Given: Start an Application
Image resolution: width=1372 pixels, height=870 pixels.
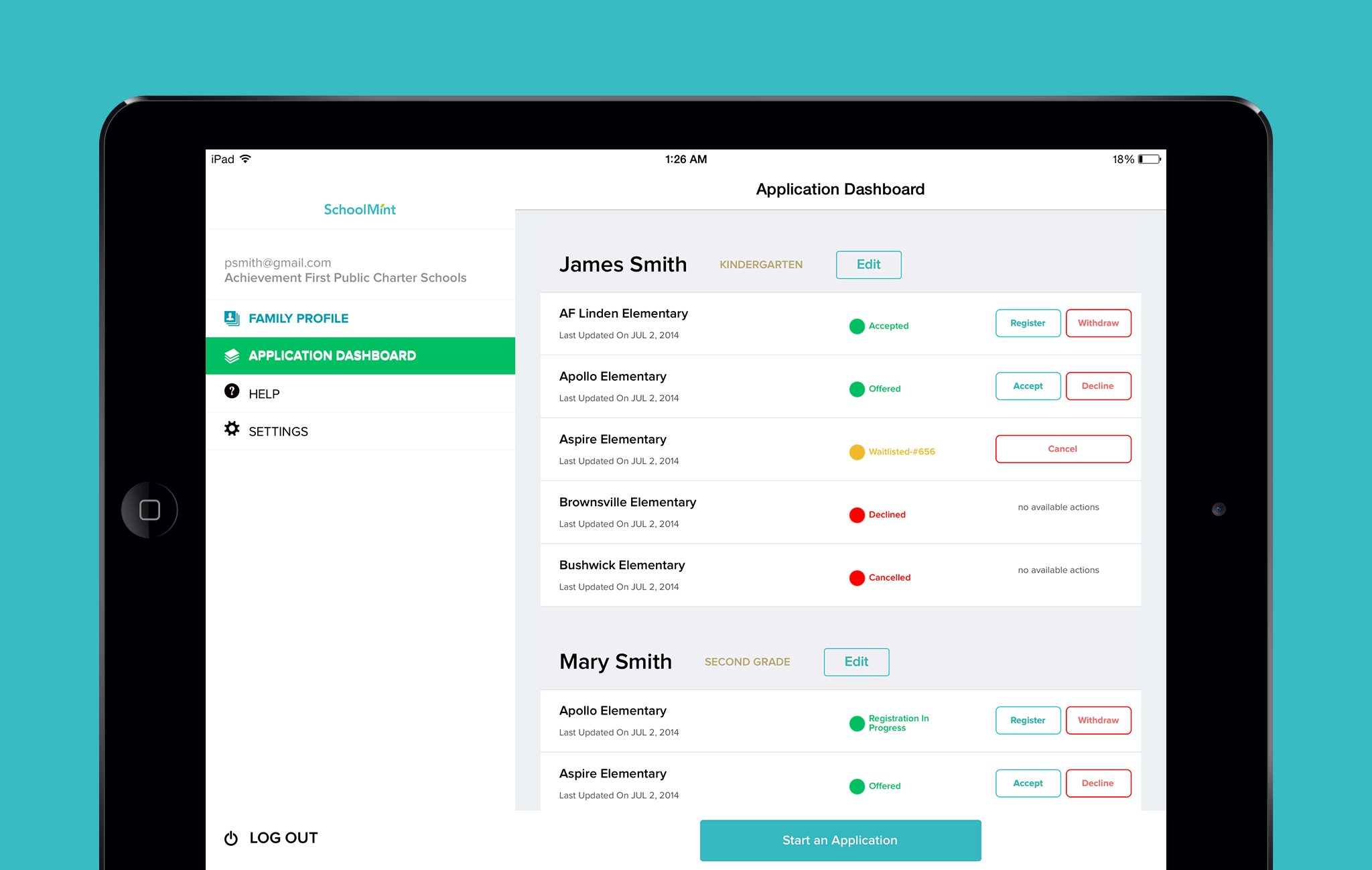Looking at the screenshot, I should 839,840.
